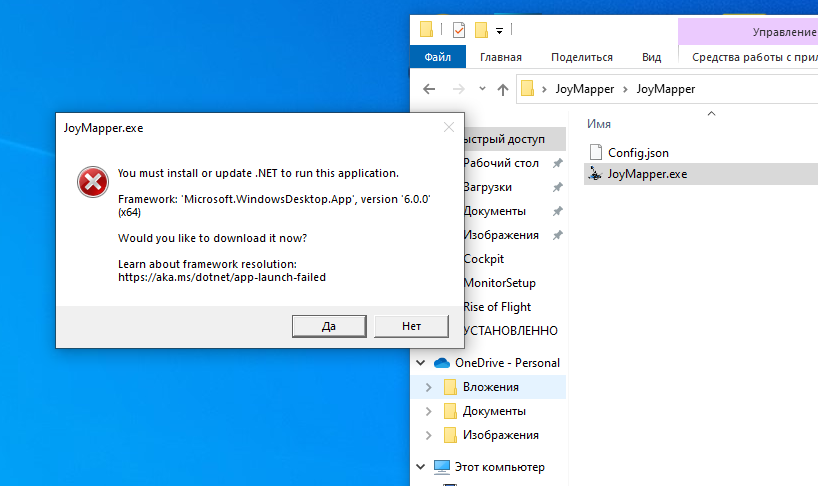This screenshot has height=486, width=818.
Task: Click pin icon next to Загрузки
Action: [x=557, y=187]
